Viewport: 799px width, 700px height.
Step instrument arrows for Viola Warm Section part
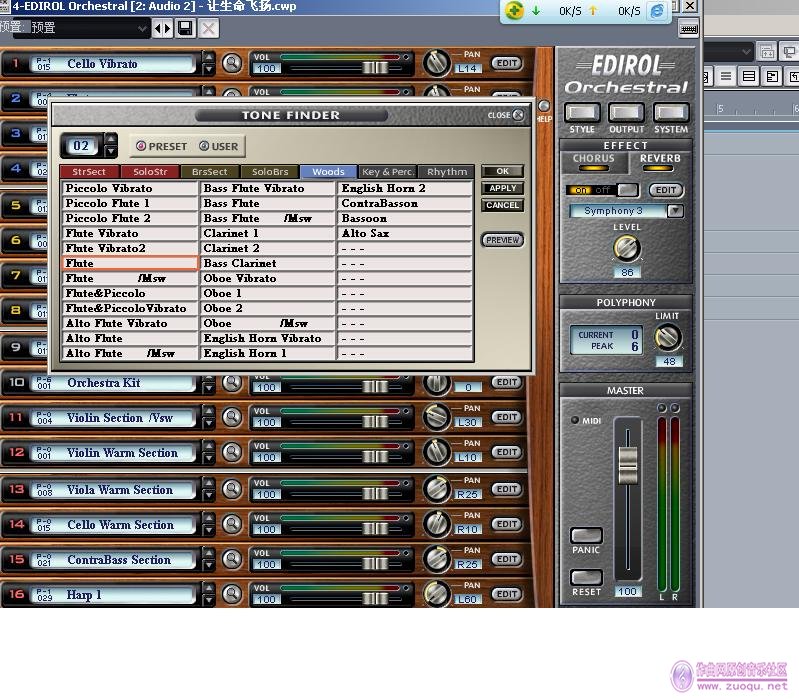point(208,489)
